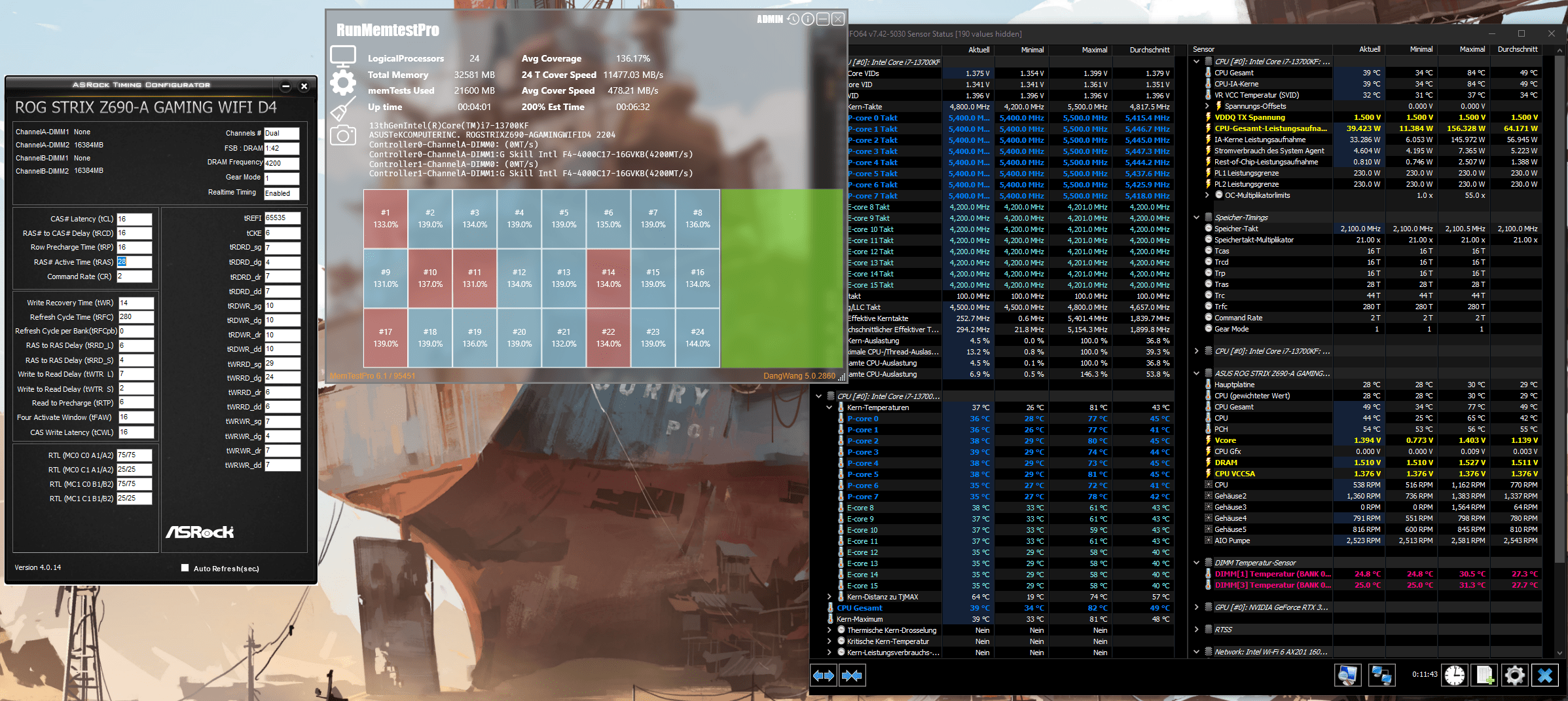1568x701 pixels.
Task: Click the resize grip of RunMemtestPro window
Action: 842,377
